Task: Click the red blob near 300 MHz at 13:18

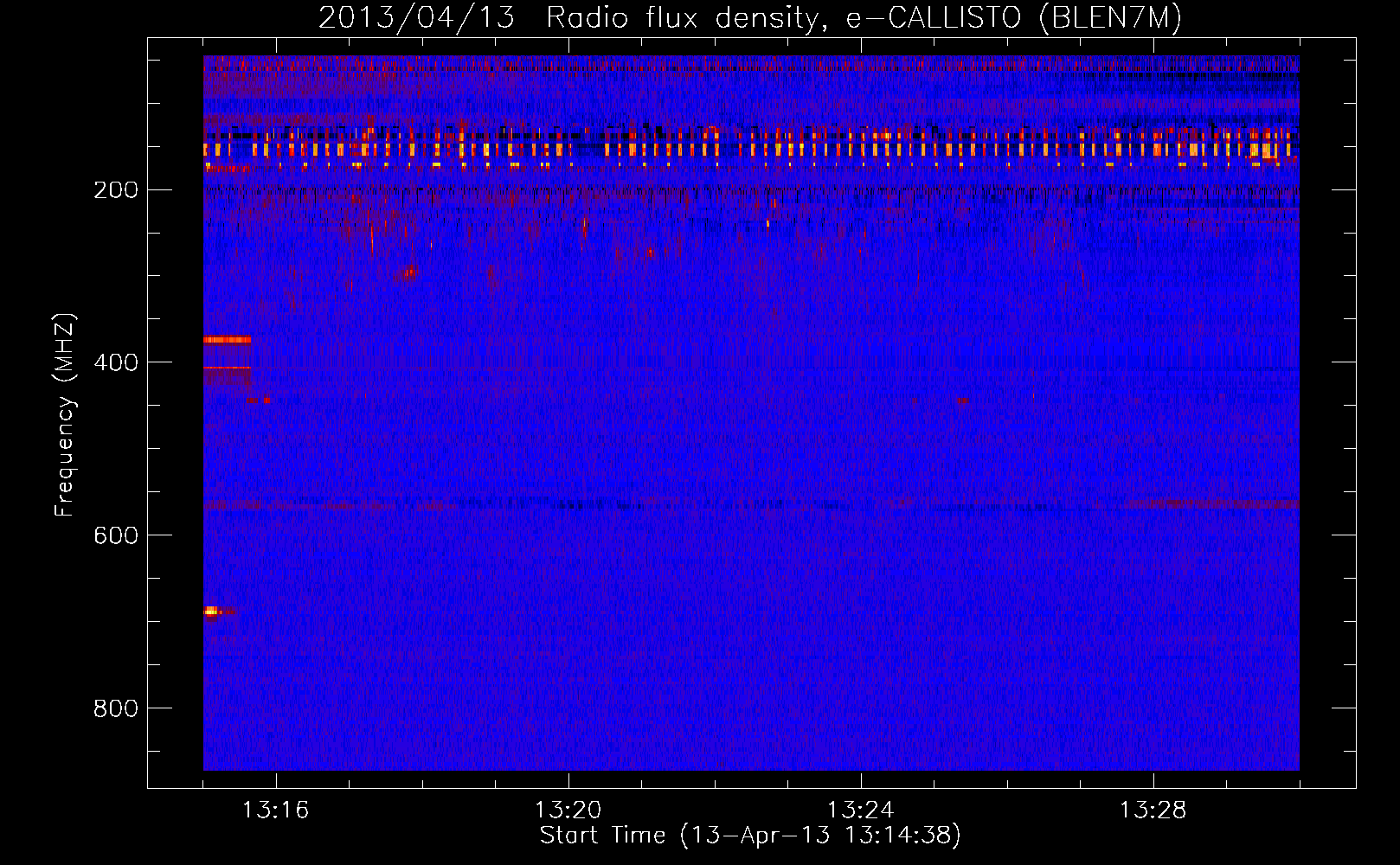Action: [408, 273]
